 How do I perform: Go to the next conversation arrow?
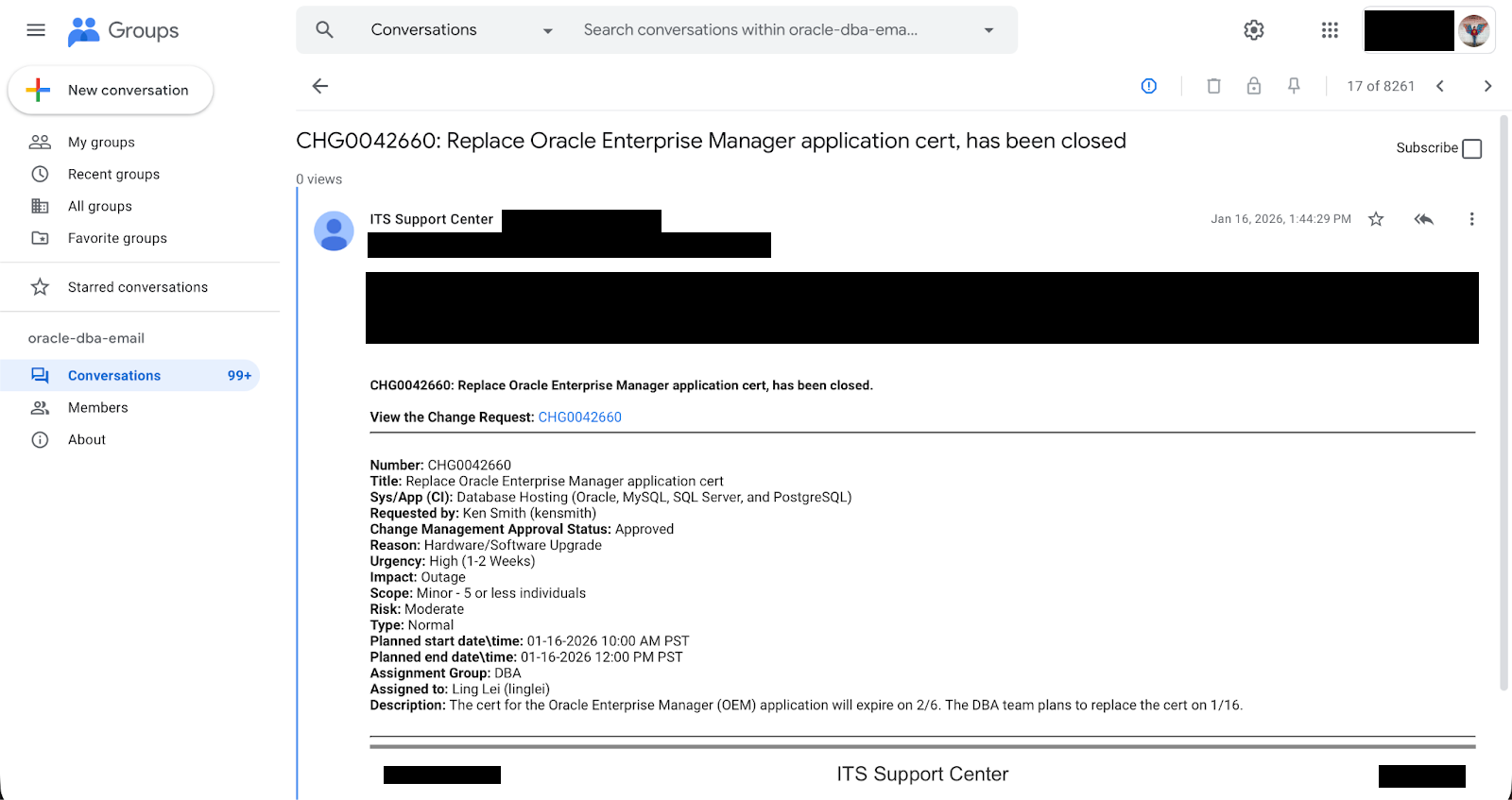[1486, 86]
